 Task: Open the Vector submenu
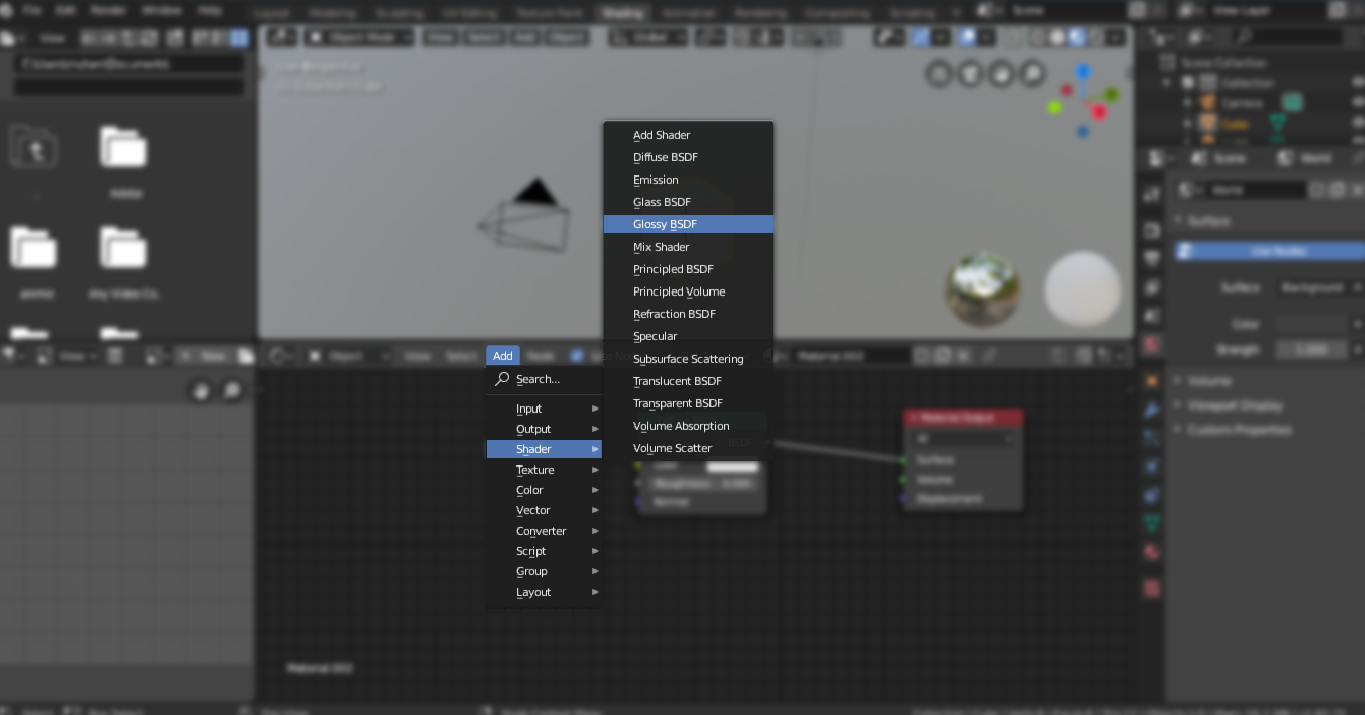point(545,510)
